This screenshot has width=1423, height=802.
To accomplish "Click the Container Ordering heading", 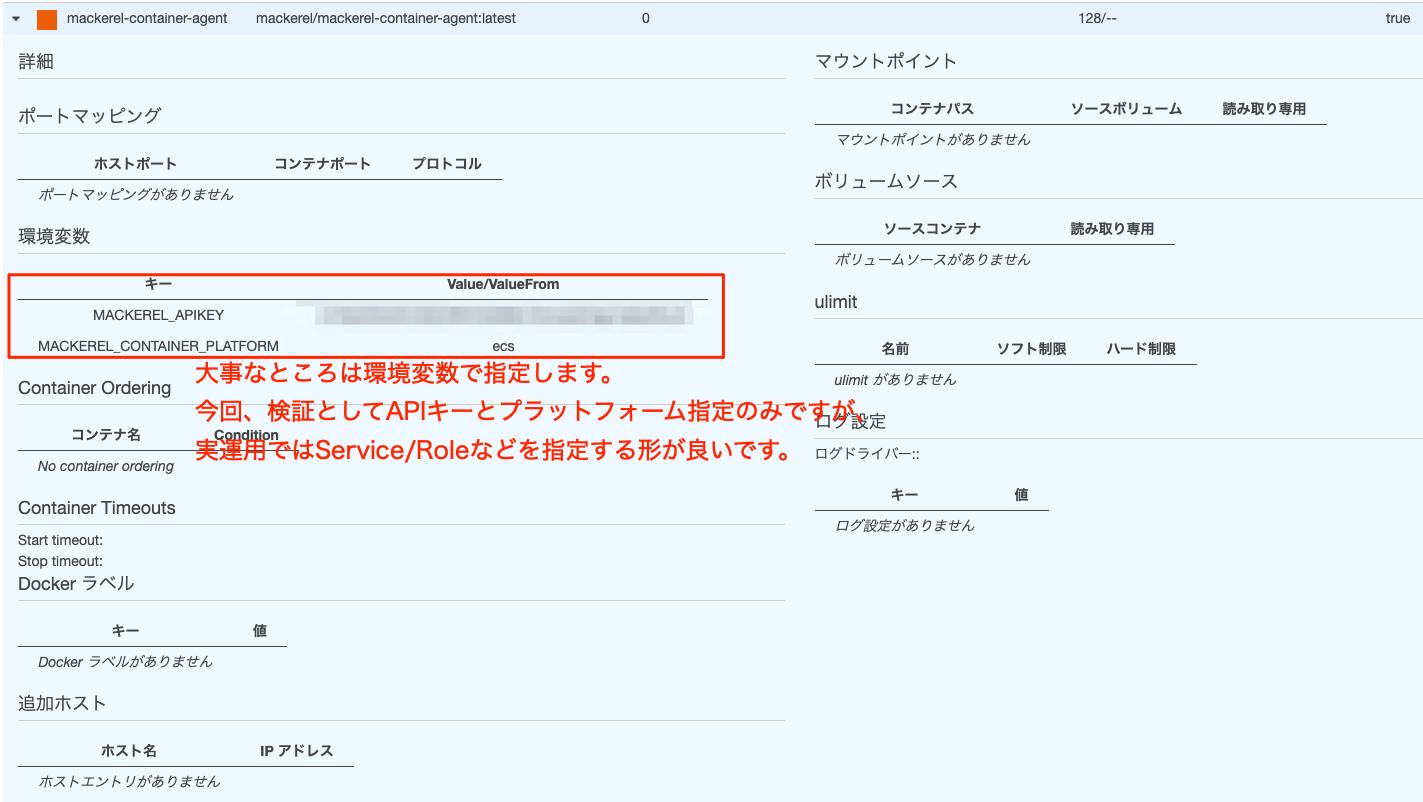I will click(95, 388).
